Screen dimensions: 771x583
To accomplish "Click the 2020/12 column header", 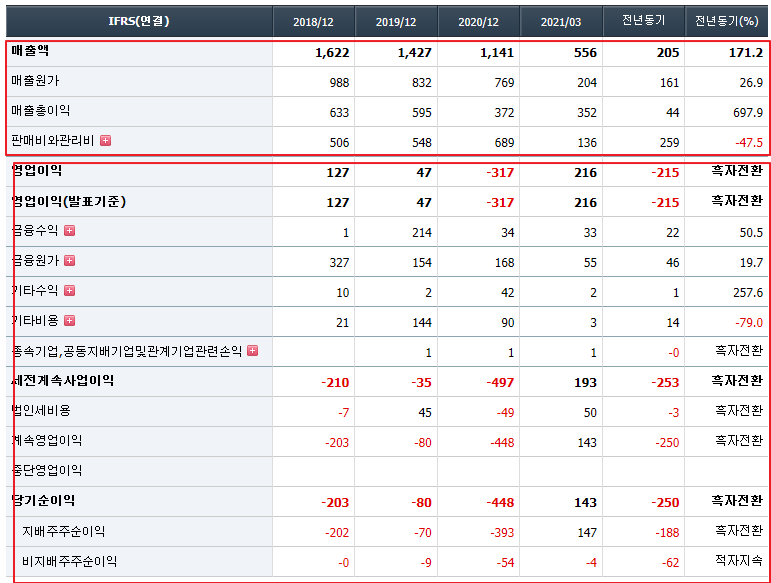I will pyautogui.click(x=479, y=22).
